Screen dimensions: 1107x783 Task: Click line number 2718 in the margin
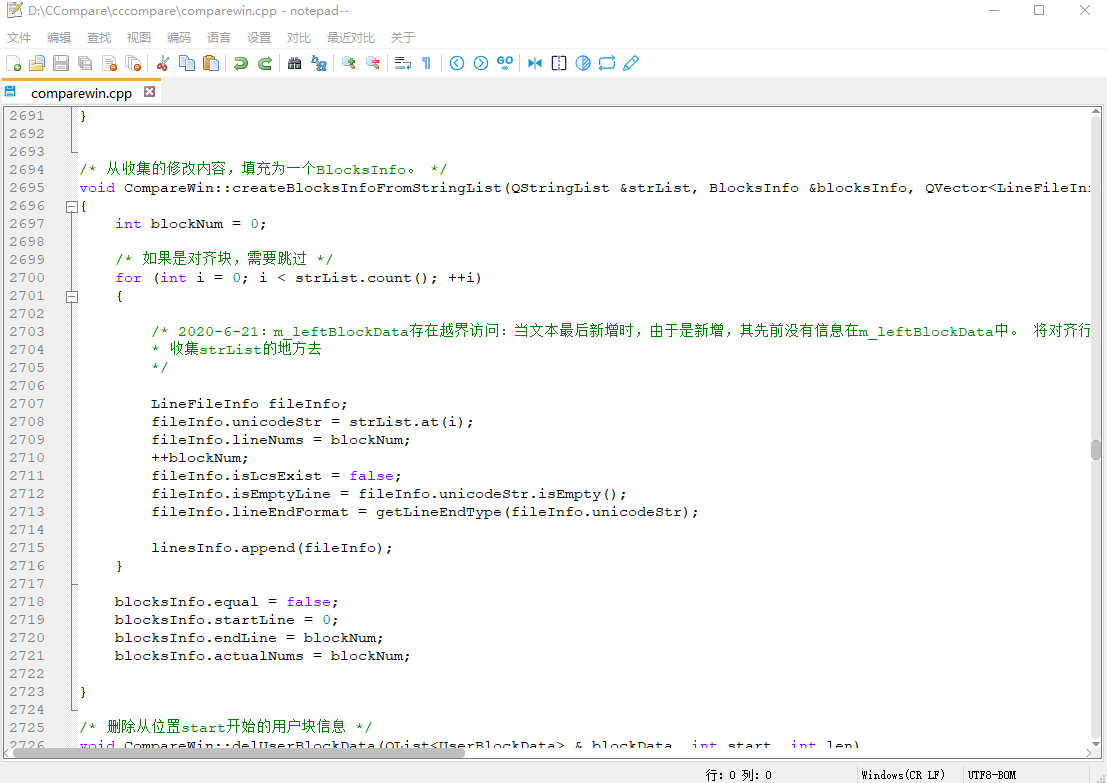coord(27,602)
